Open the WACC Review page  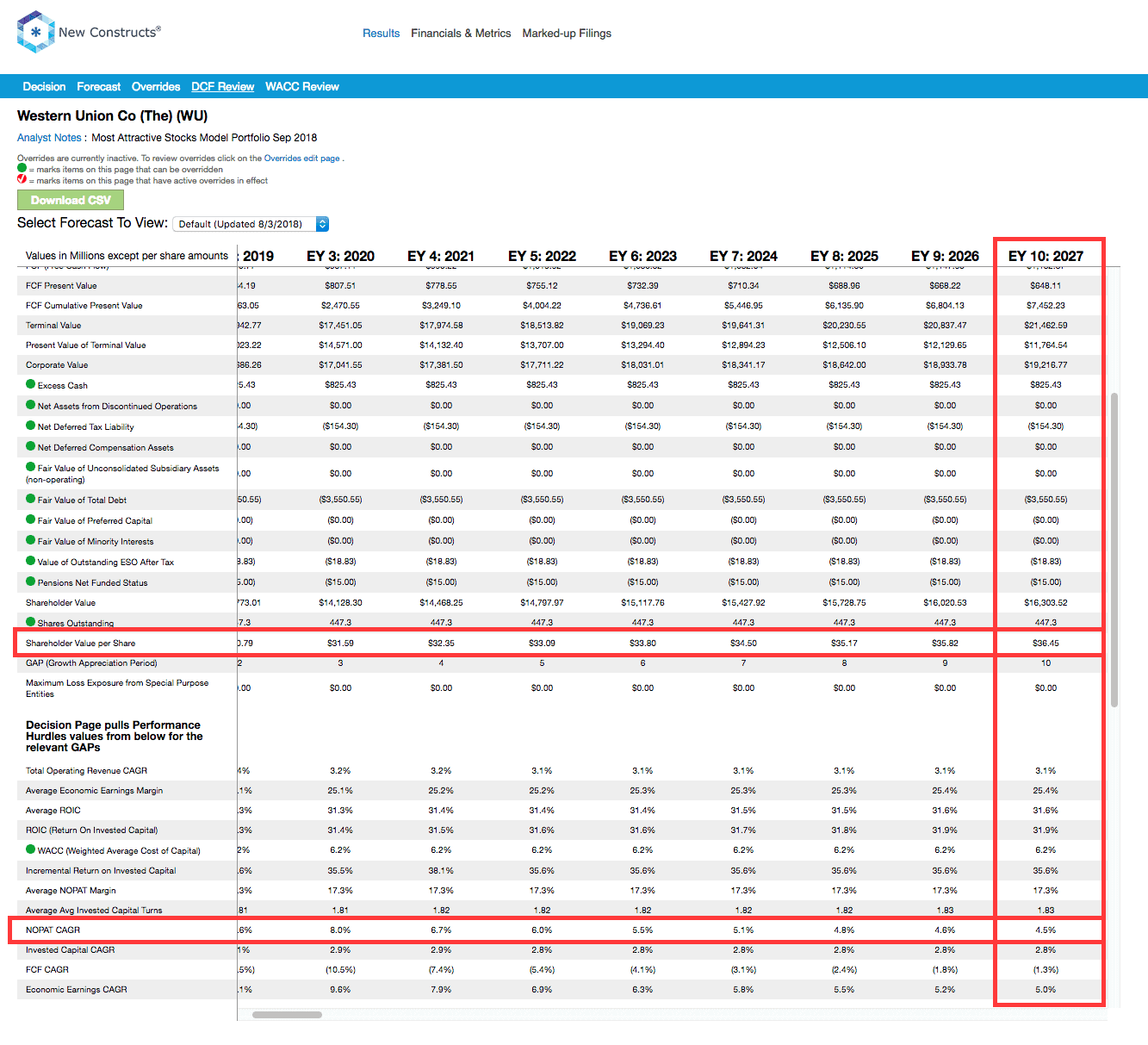click(301, 87)
